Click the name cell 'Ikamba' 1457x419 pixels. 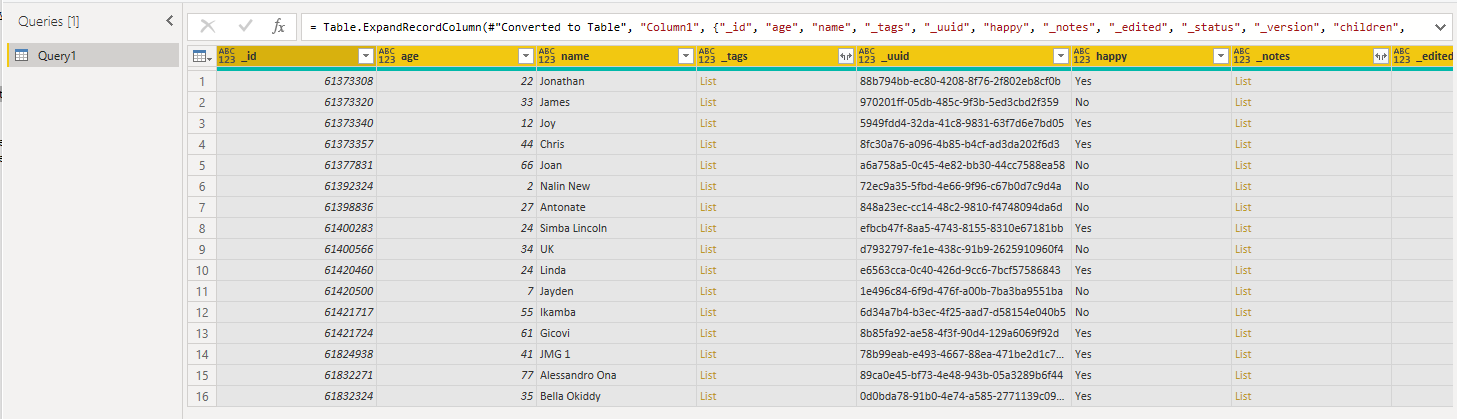click(x=616, y=312)
